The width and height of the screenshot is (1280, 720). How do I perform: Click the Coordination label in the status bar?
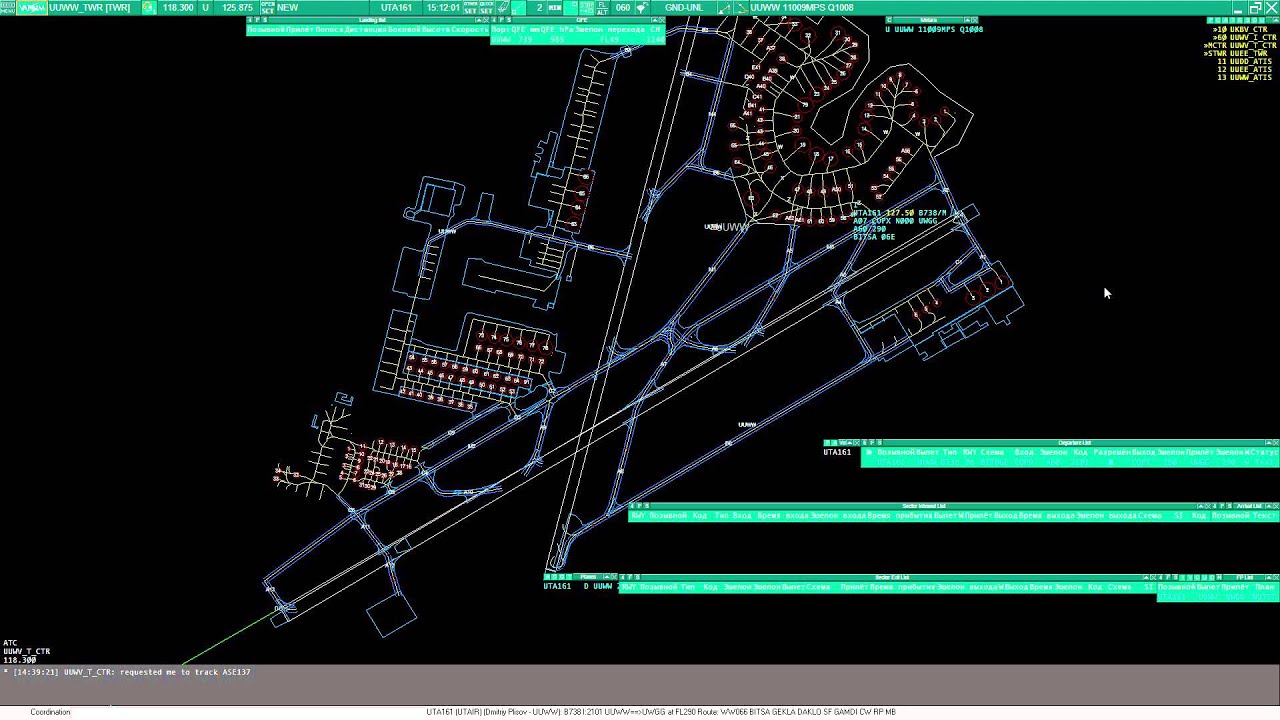point(50,712)
